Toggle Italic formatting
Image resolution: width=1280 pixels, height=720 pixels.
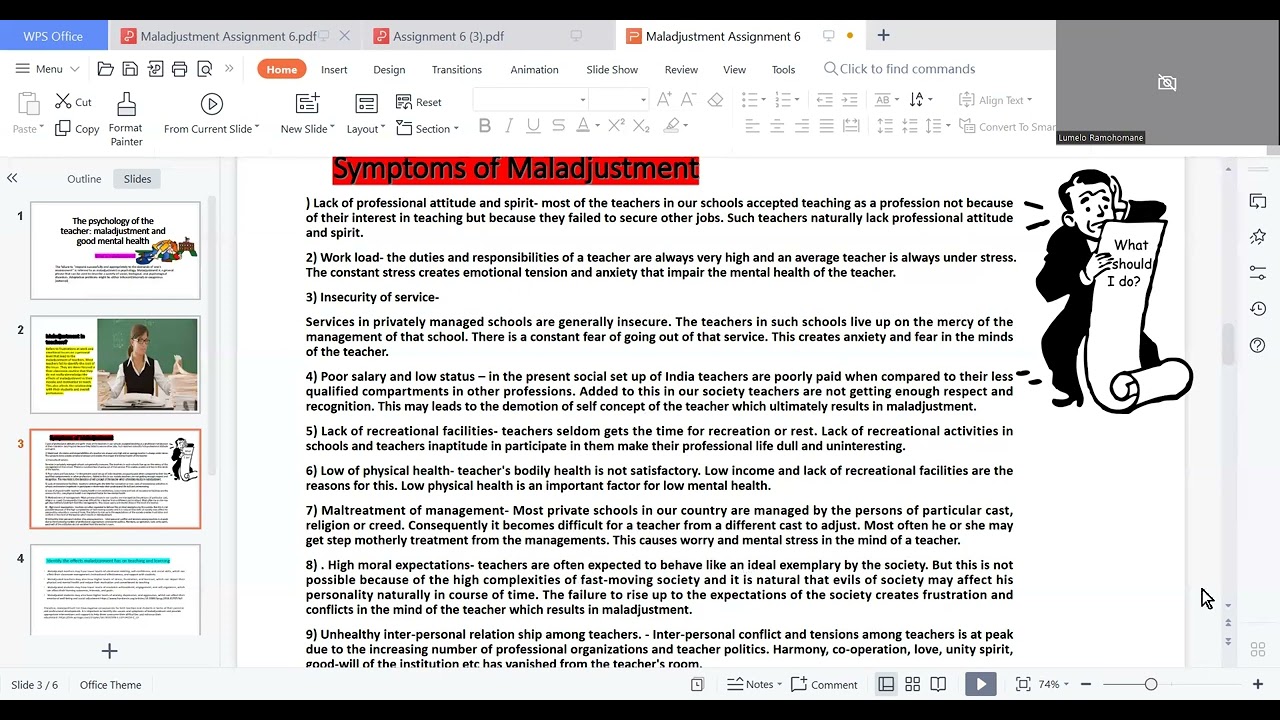509,126
